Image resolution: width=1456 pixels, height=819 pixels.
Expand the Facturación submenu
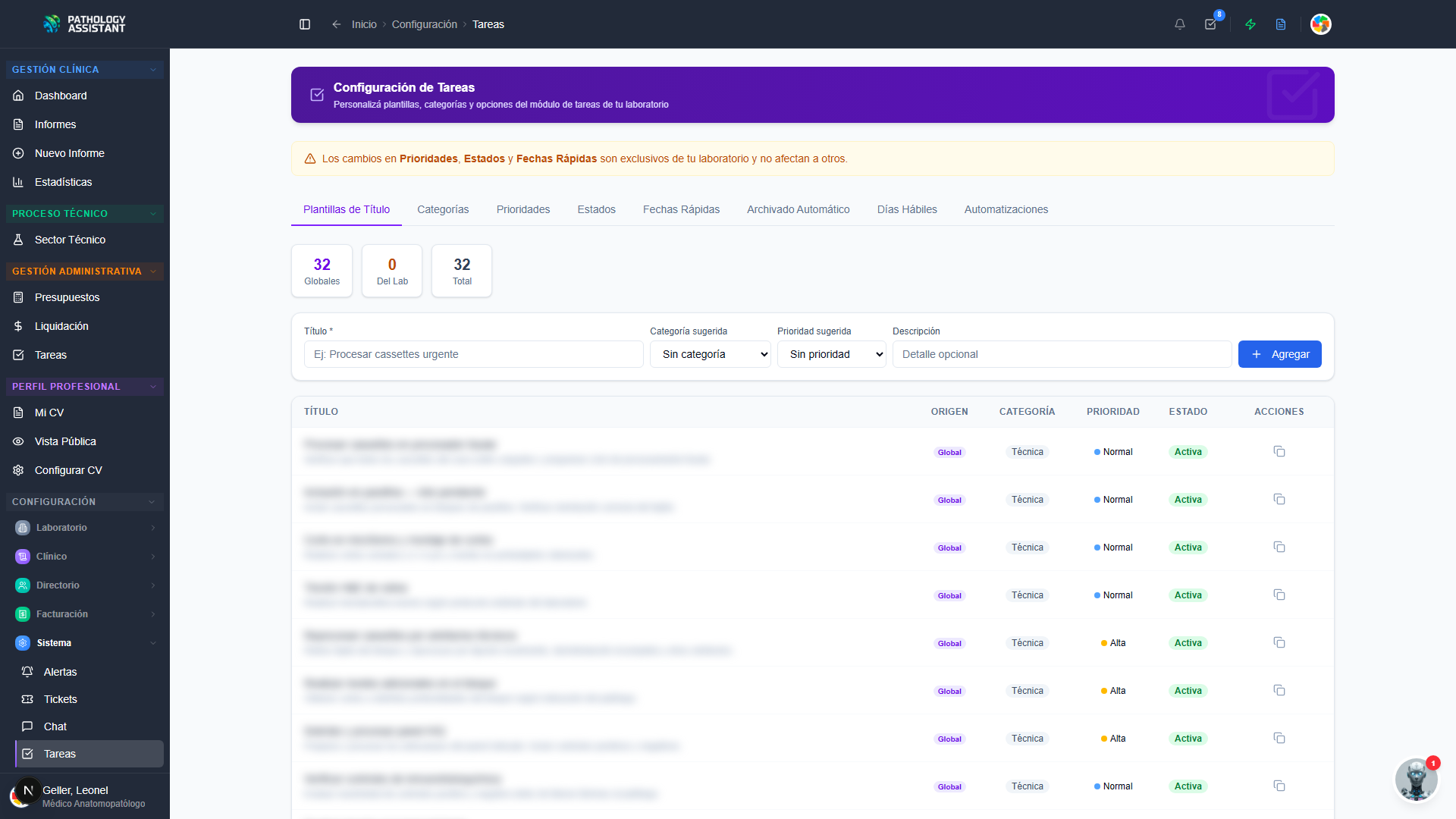[85, 614]
